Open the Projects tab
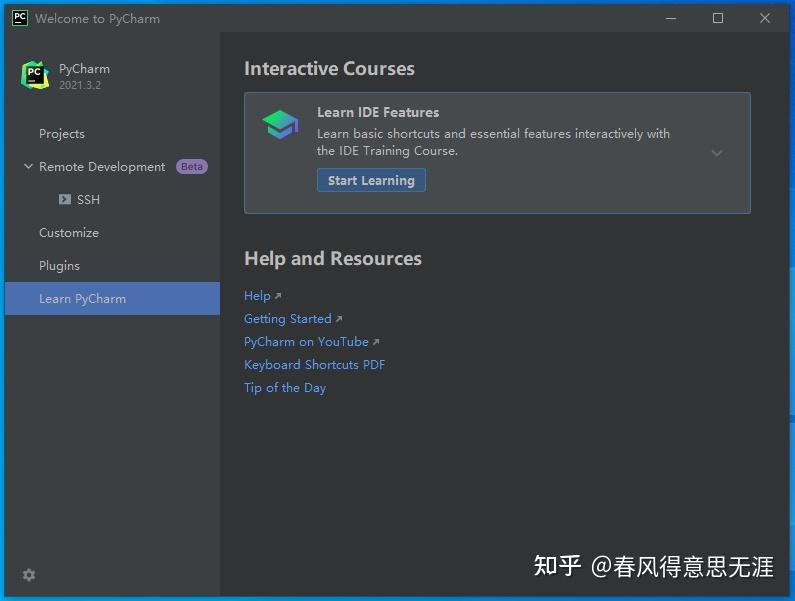795x601 pixels. pos(62,134)
